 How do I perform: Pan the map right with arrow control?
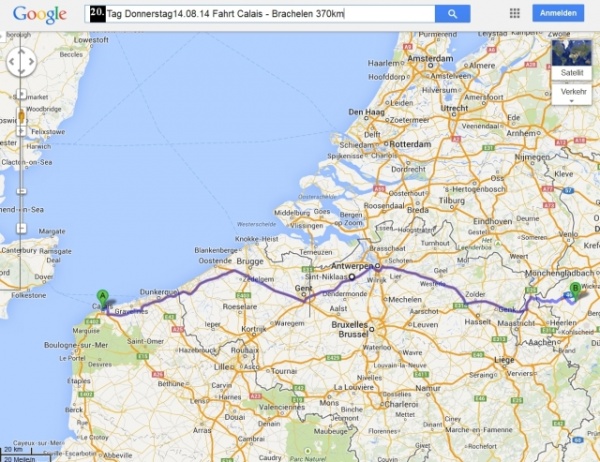tap(32, 62)
